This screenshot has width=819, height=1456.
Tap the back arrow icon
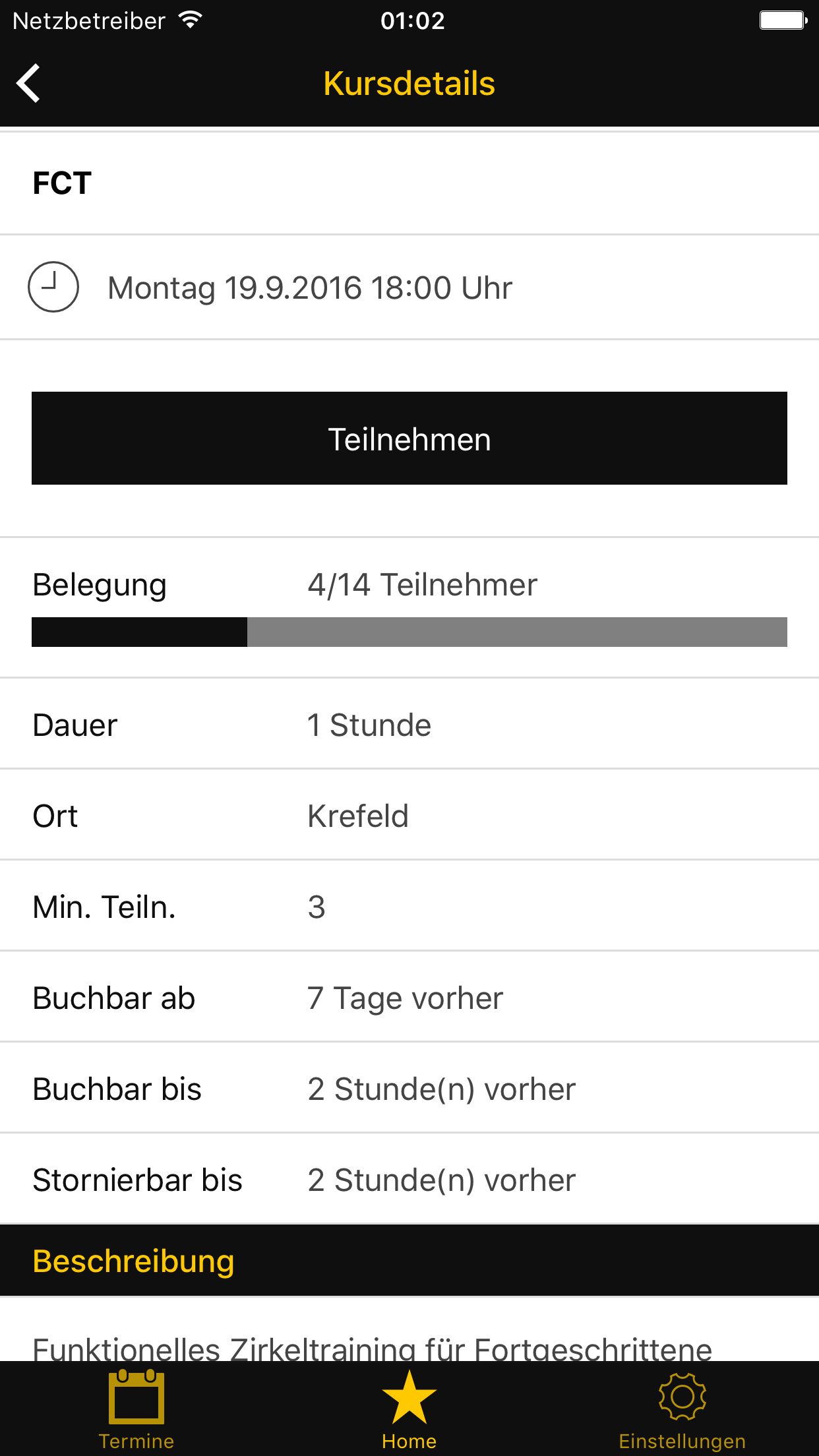pos(29,83)
